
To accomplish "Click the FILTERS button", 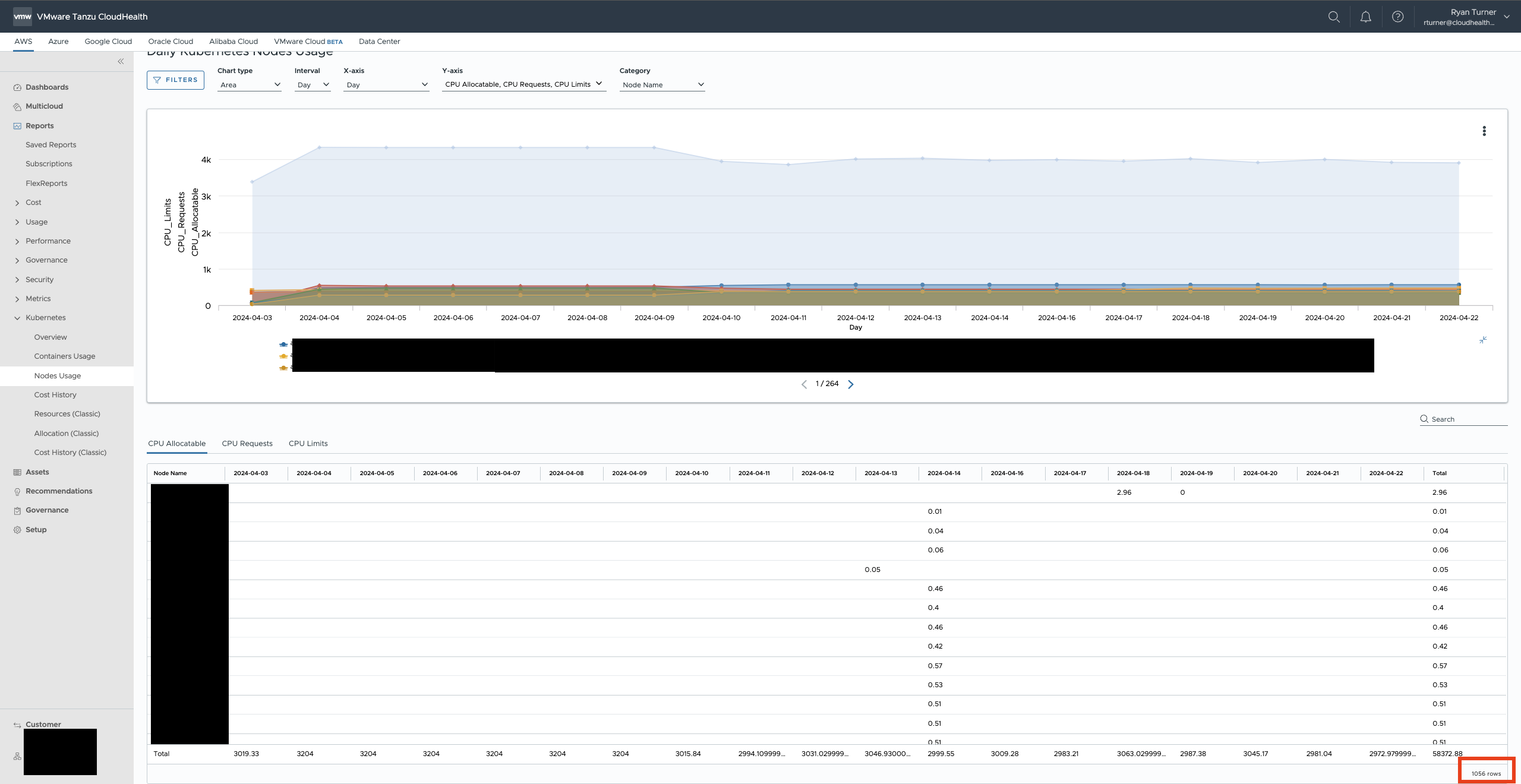I will pos(175,80).
